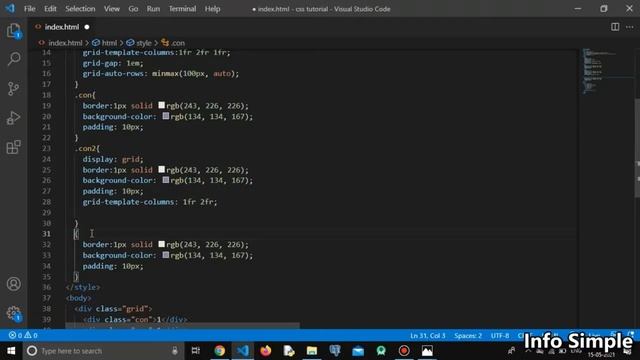
Task: Open color picker swatch on line 33
Action: click(166, 255)
